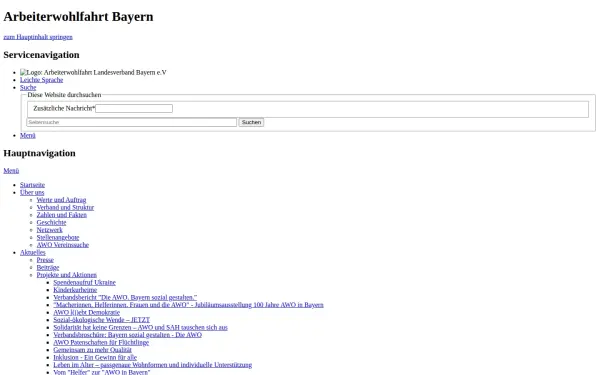The image size is (600, 375).
Task: Open Verbandsbericht 'Die AWO. Bayern sozial gestalten.'
Action: click(126, 297)
